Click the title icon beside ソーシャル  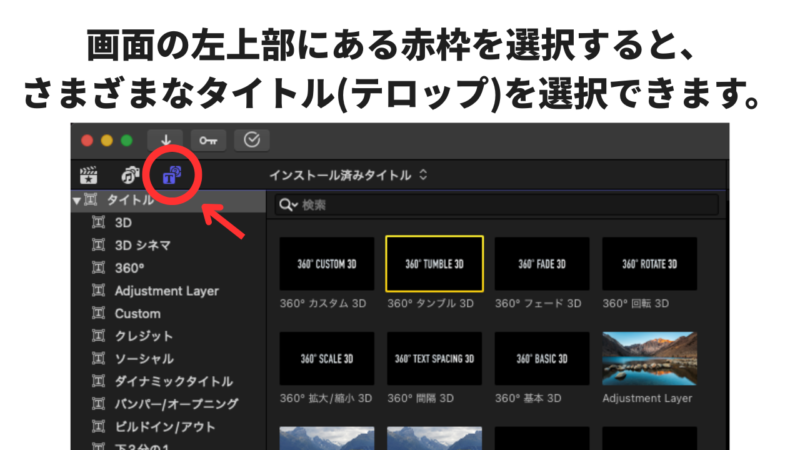point(98,358)
